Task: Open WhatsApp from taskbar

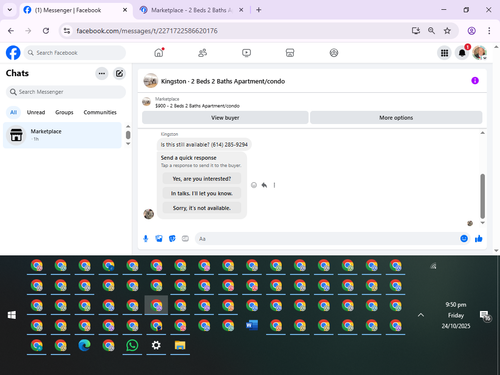Action: click(x=132, y=345)
